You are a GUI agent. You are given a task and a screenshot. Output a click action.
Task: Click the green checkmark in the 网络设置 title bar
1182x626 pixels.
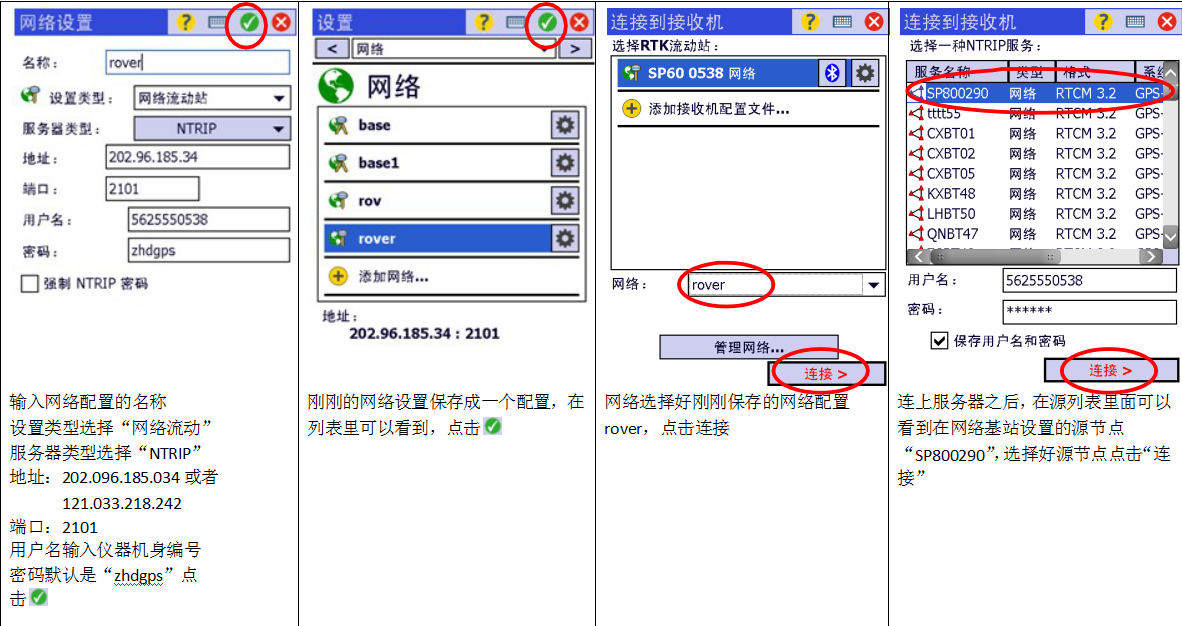(249, 23)
